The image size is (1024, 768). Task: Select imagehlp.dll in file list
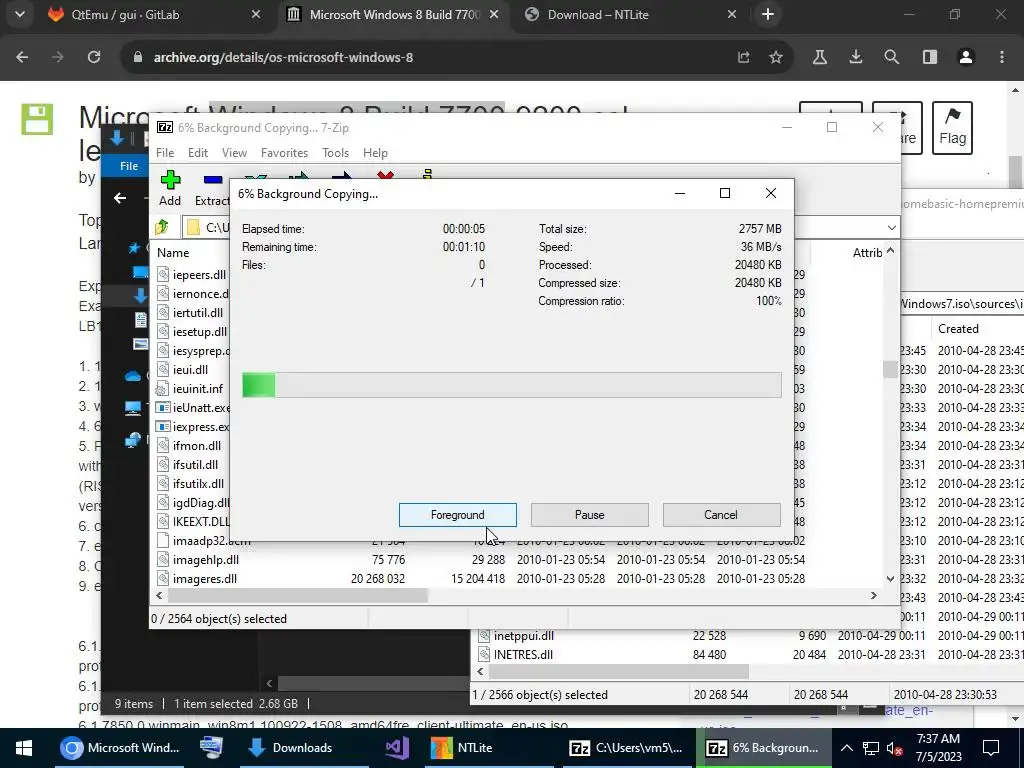click(206, 560)
